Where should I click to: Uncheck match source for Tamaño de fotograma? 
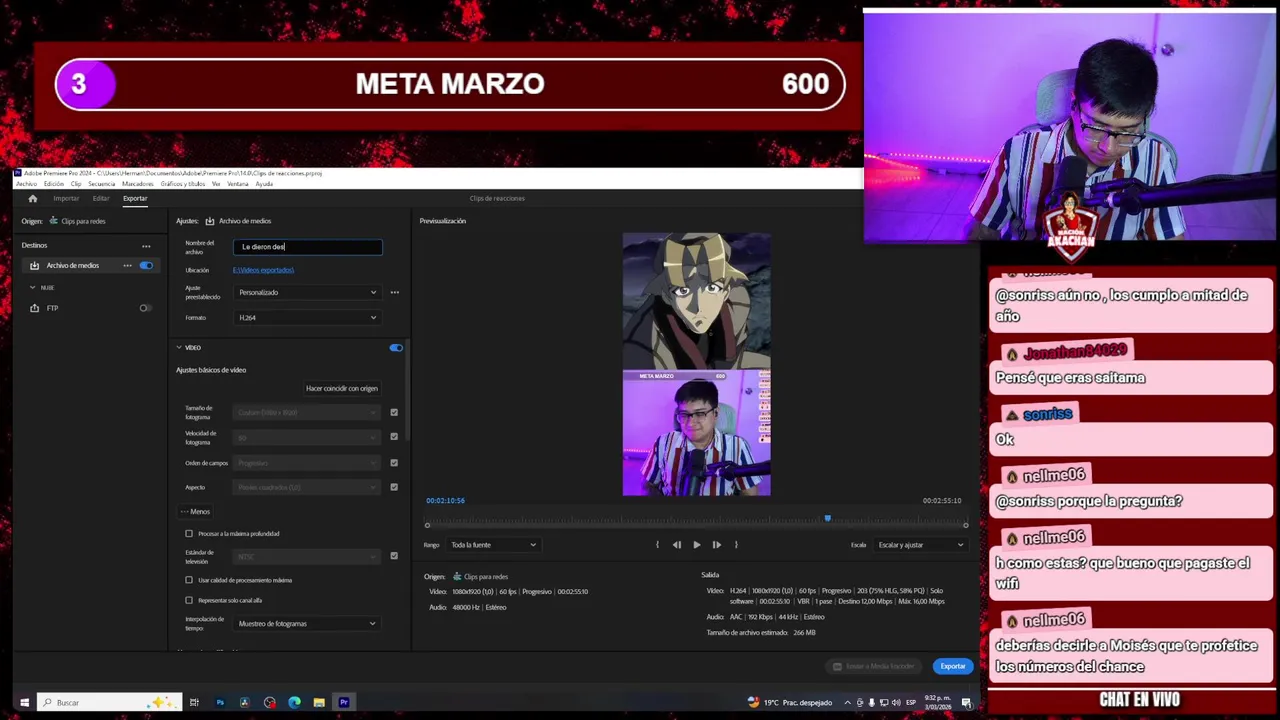[x=394, y=412]
